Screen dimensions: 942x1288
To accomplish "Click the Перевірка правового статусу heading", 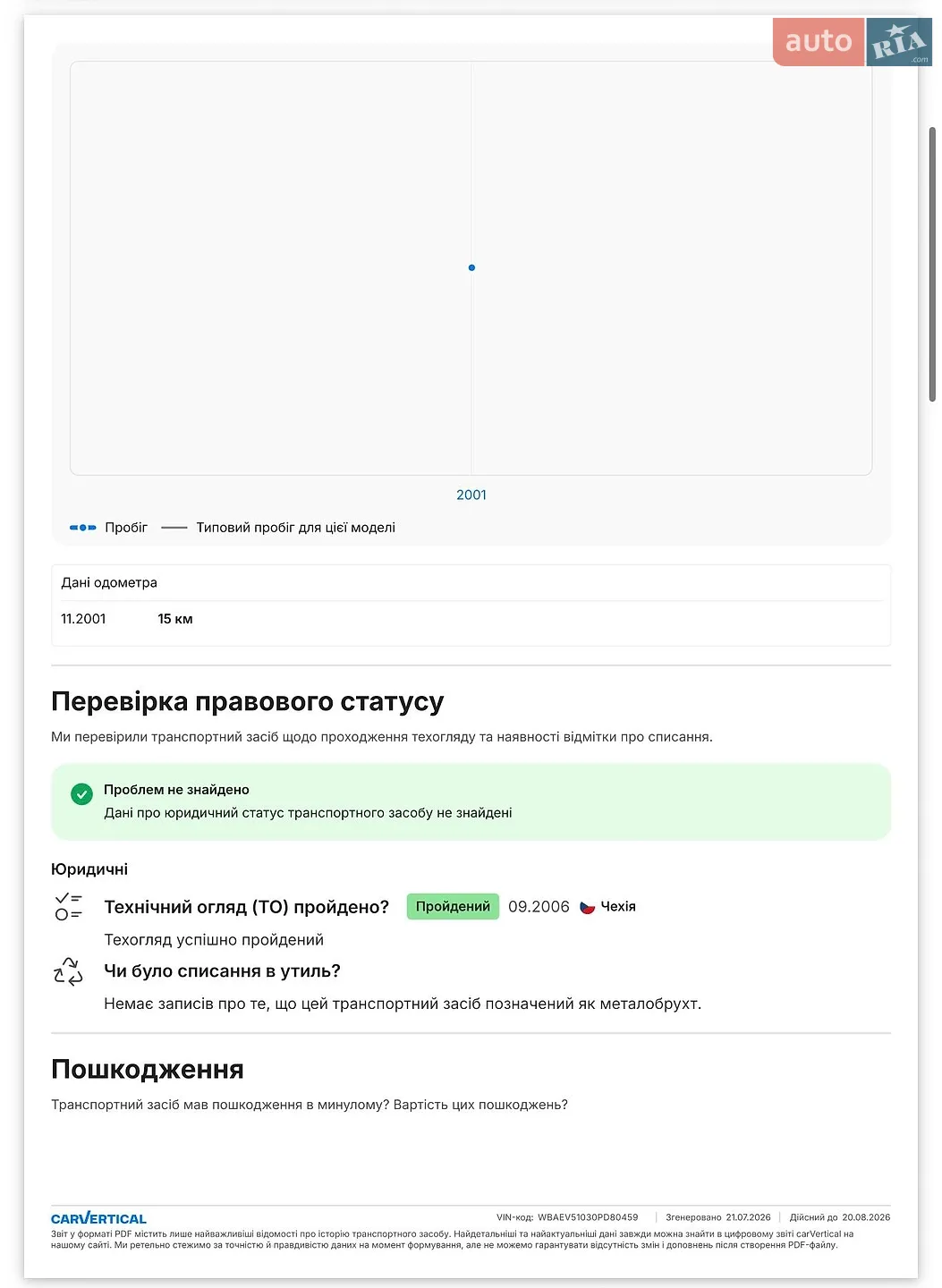I will tap(247, 701).
